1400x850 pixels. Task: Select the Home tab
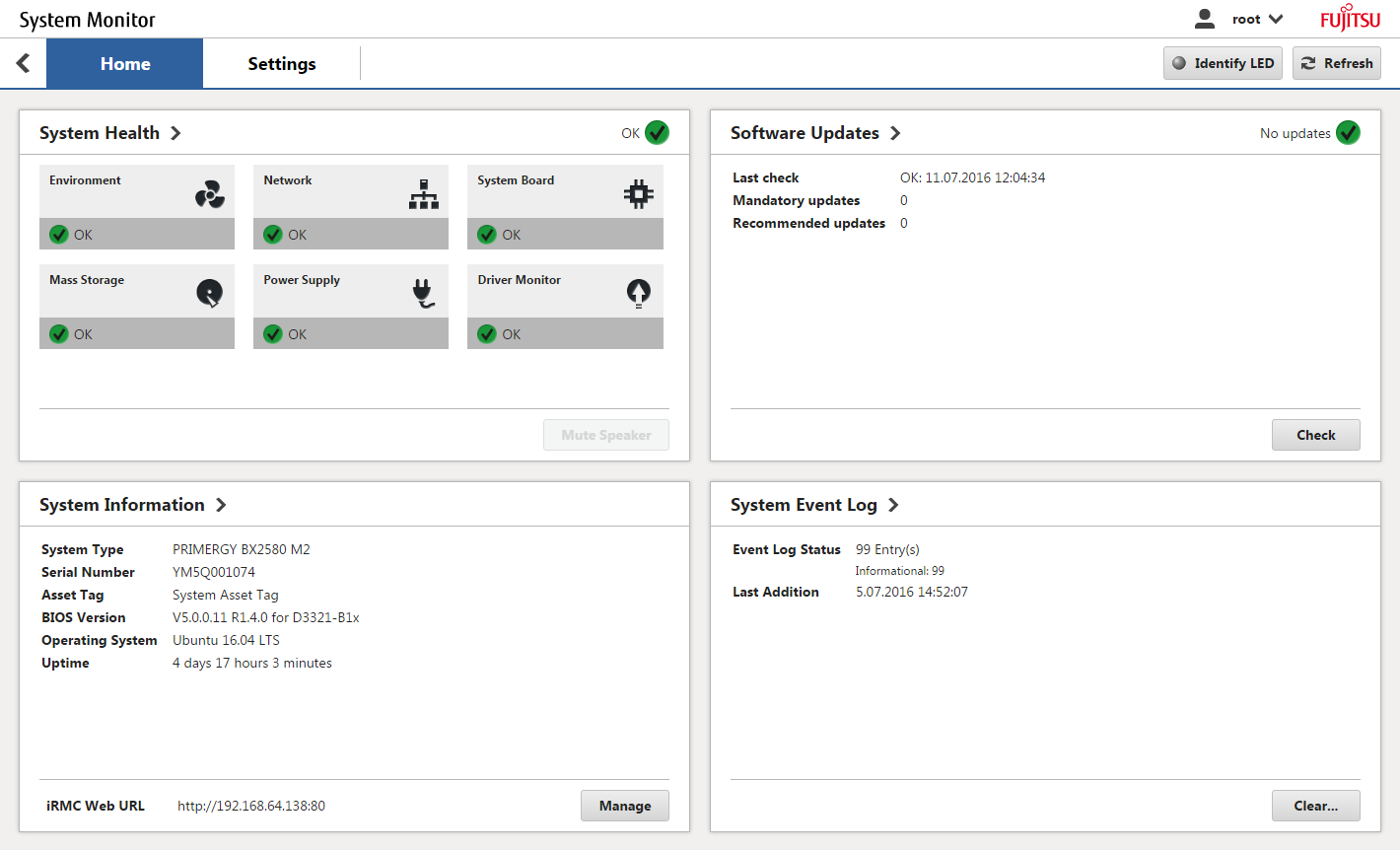click(124, 63)
